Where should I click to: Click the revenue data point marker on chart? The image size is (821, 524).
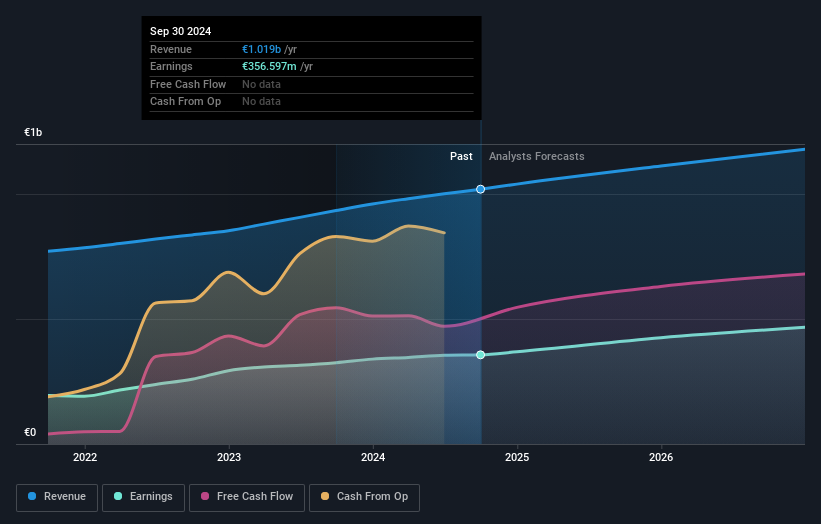click(481, 189)
